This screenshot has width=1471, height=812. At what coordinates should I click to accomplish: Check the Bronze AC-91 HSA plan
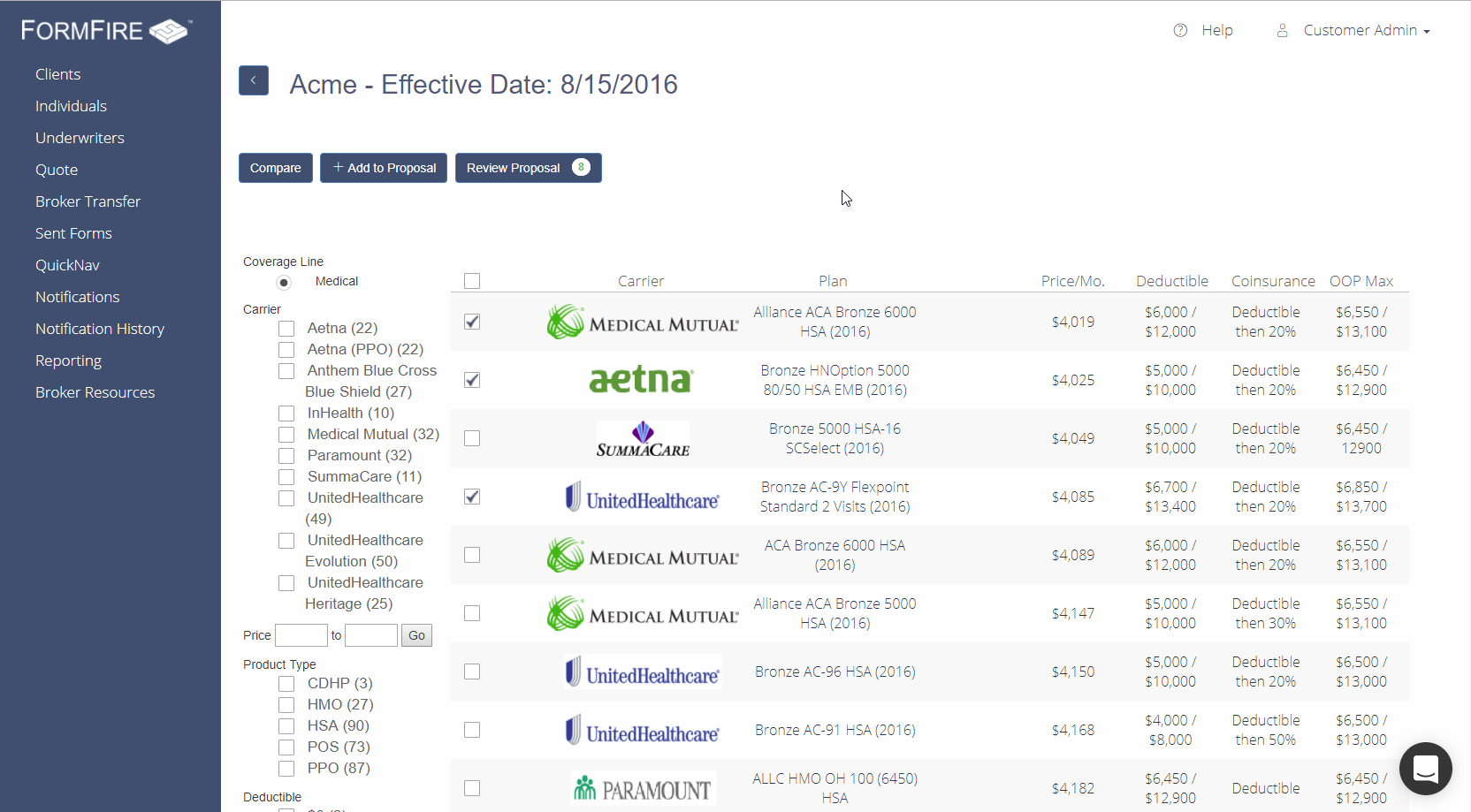(472, 730)
